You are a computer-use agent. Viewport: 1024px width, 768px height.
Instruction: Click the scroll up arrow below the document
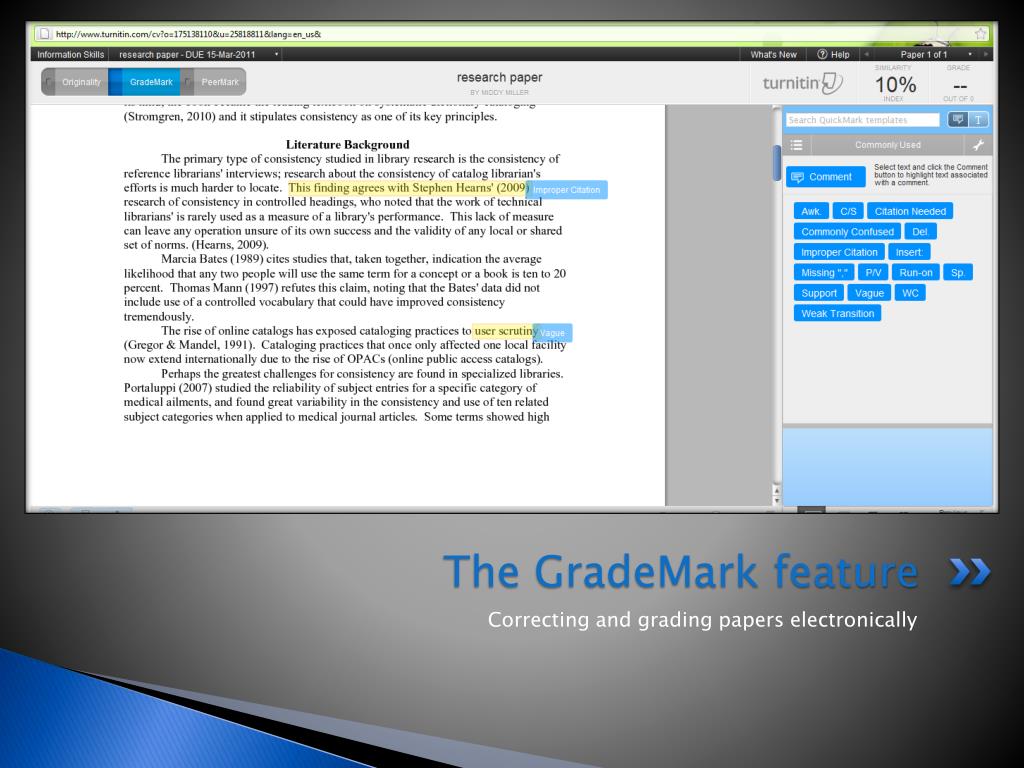(x=776, y=490)
